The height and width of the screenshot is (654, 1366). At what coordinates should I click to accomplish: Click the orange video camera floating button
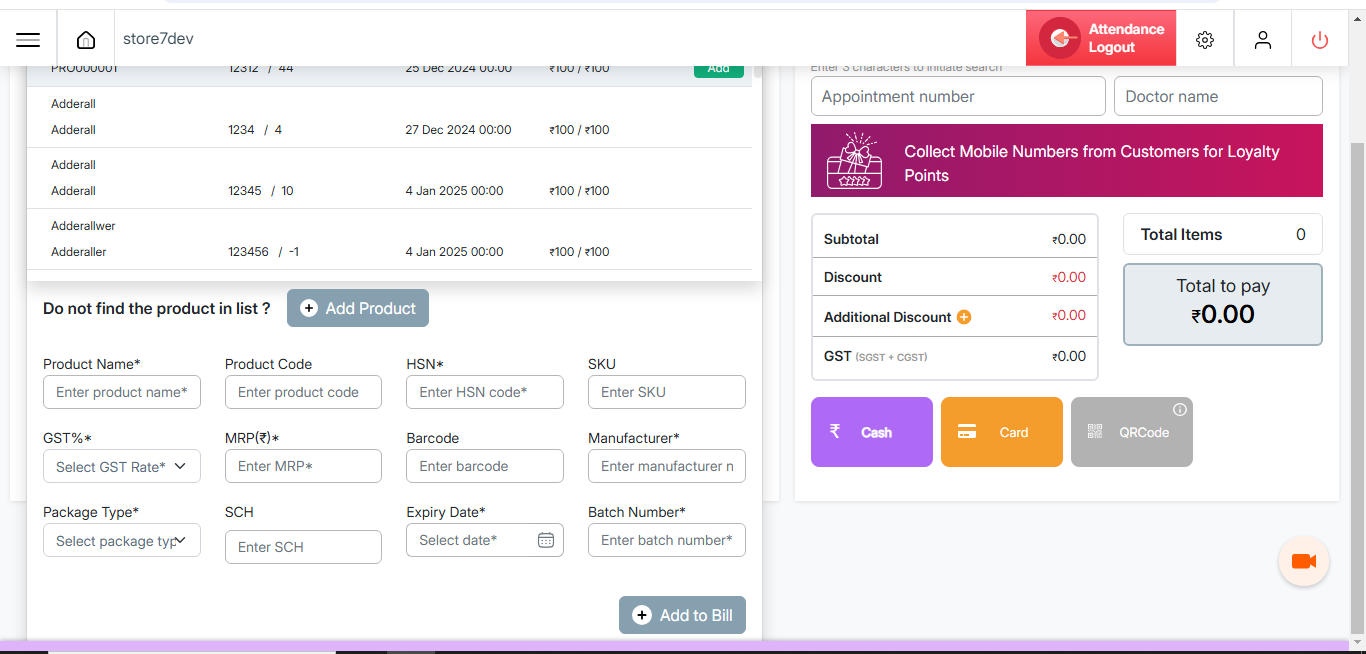[x=1304, y=561]
